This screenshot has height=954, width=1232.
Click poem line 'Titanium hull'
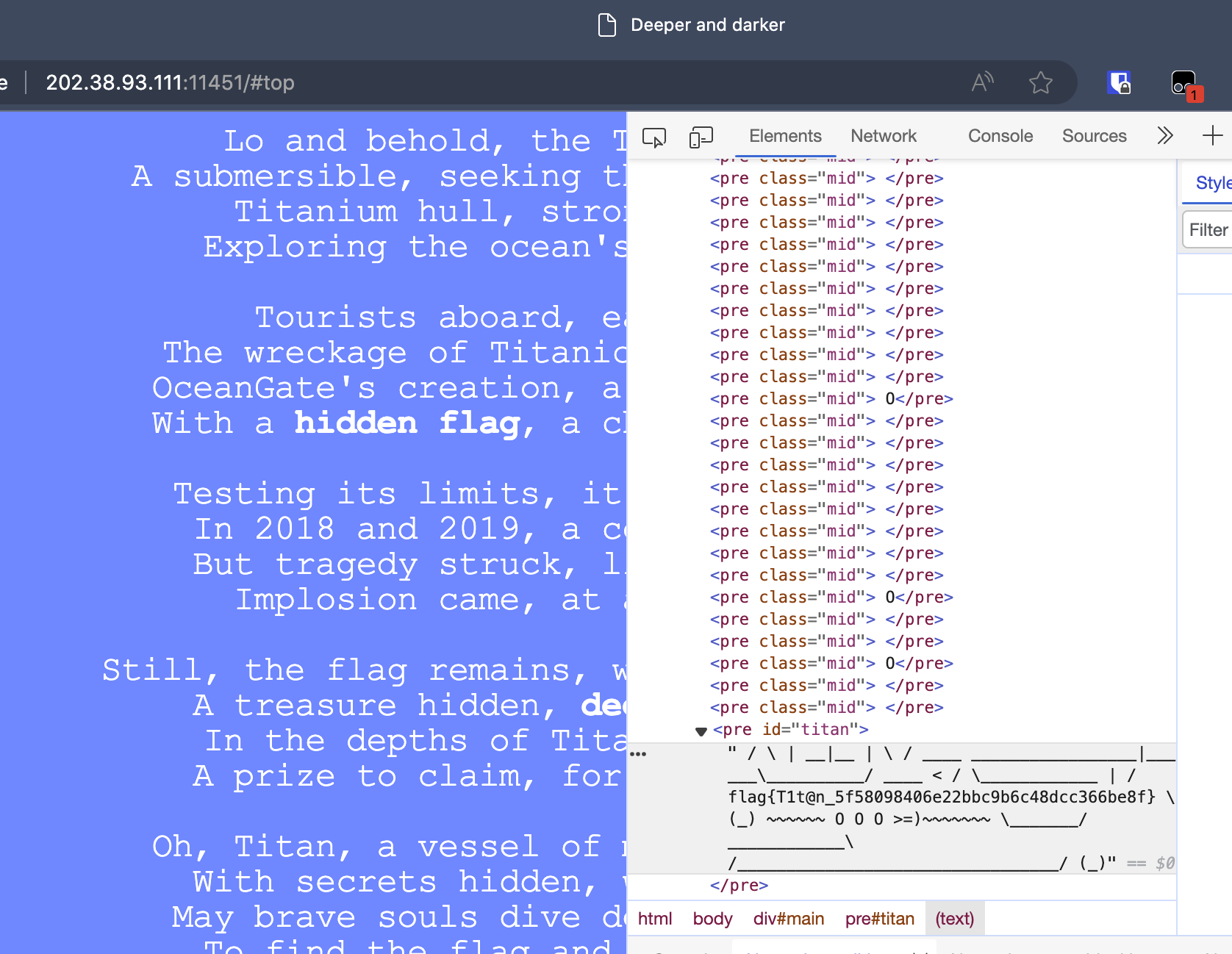click(x=431, y=212)
